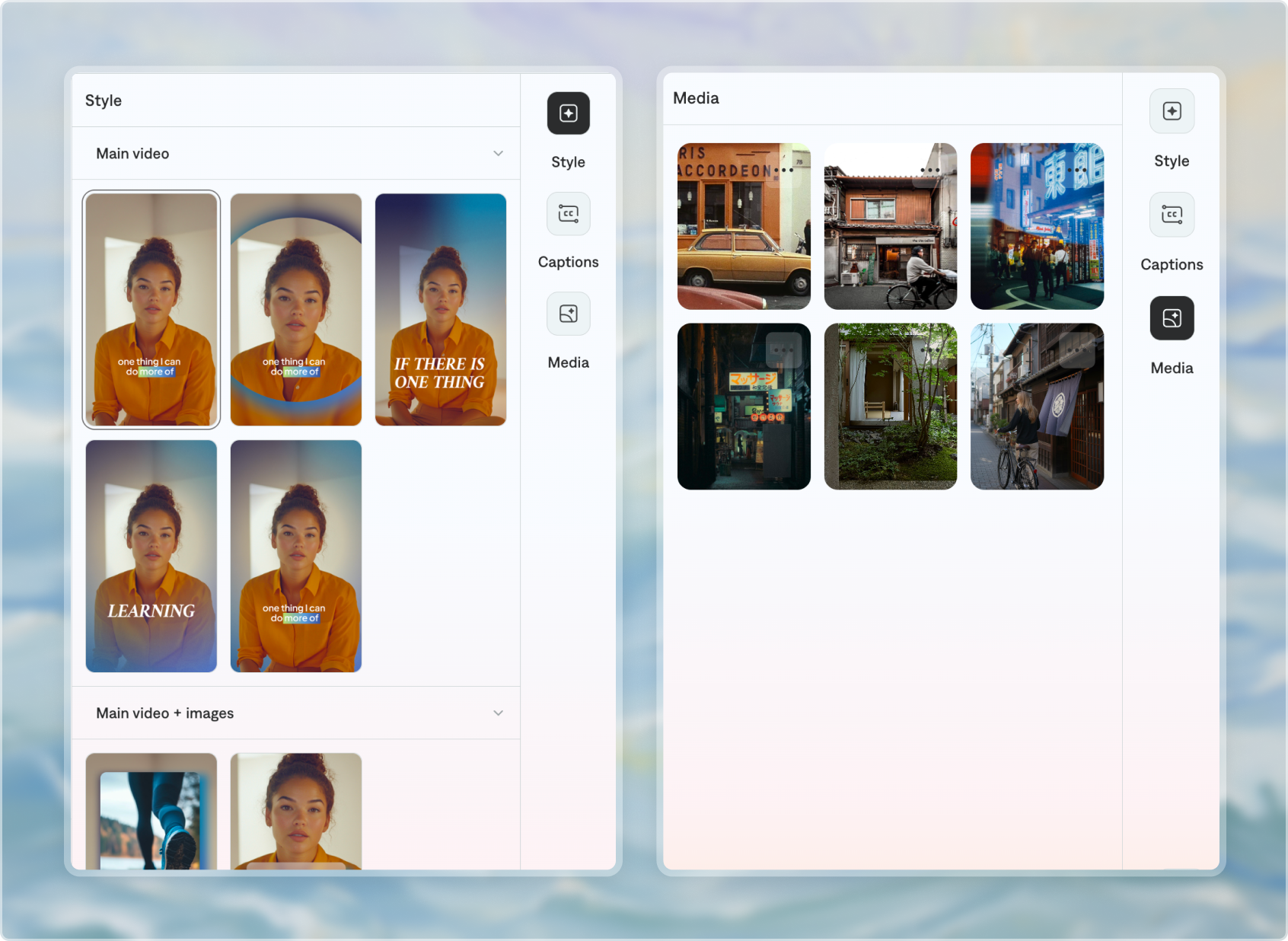Viewport: 1288px width, 941px height.
Task: Select the yellow car Accordeon media image
Action: 744,226
